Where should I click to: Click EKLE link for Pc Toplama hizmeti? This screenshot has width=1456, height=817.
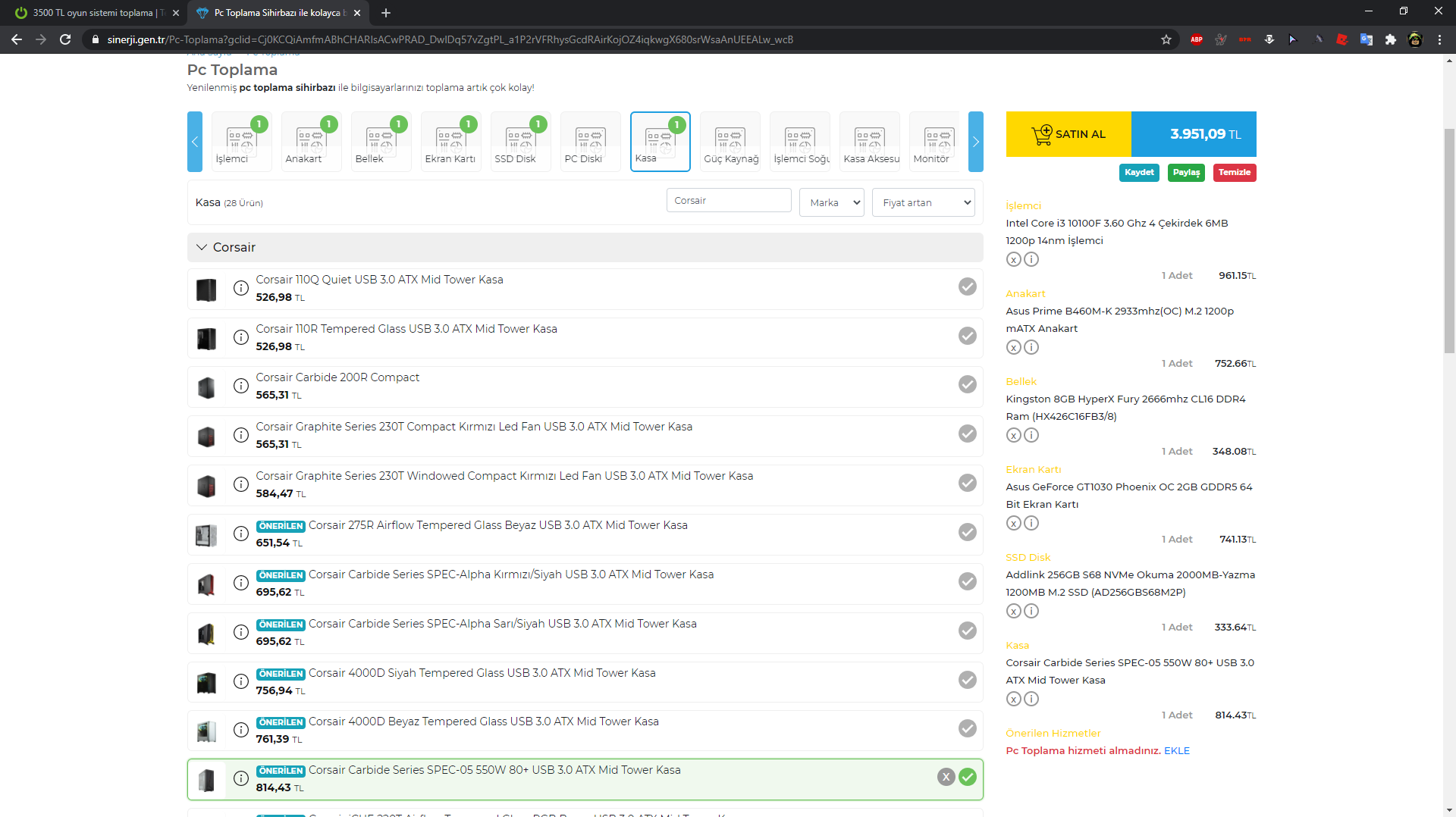point(1177,751)
